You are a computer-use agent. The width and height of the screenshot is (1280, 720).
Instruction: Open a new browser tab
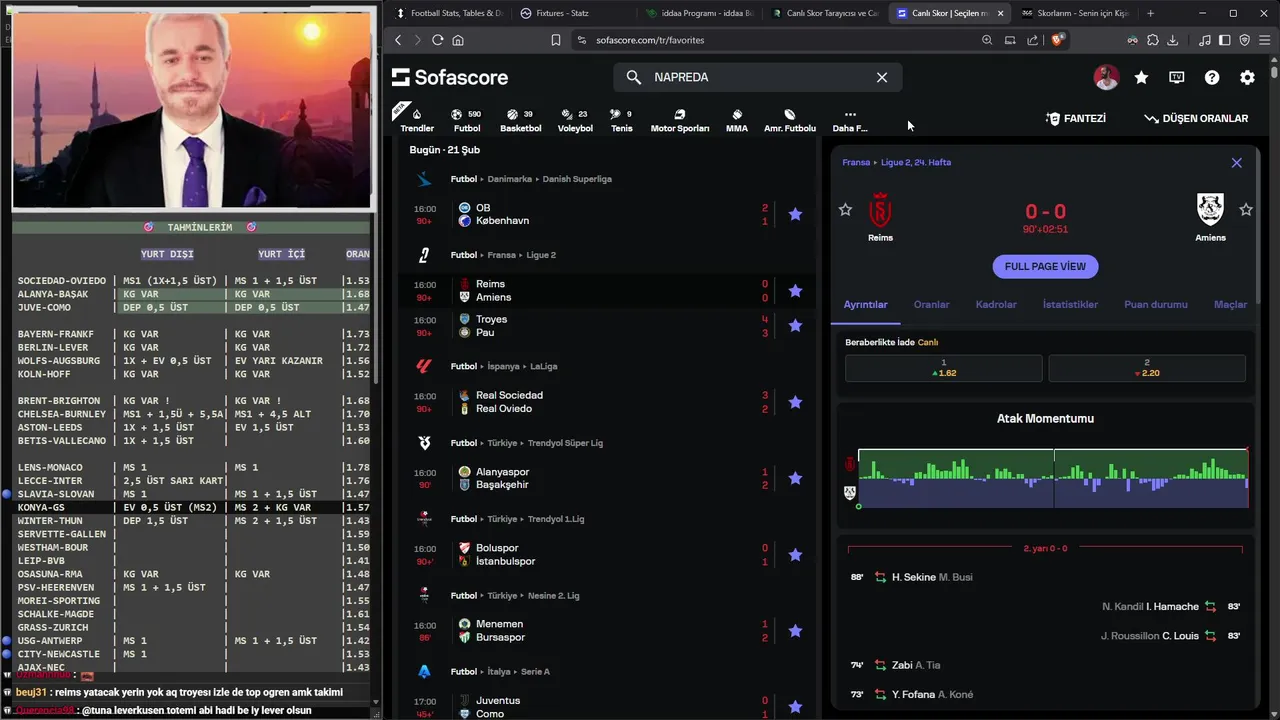pyautogui.click(x=1150, y=13)
